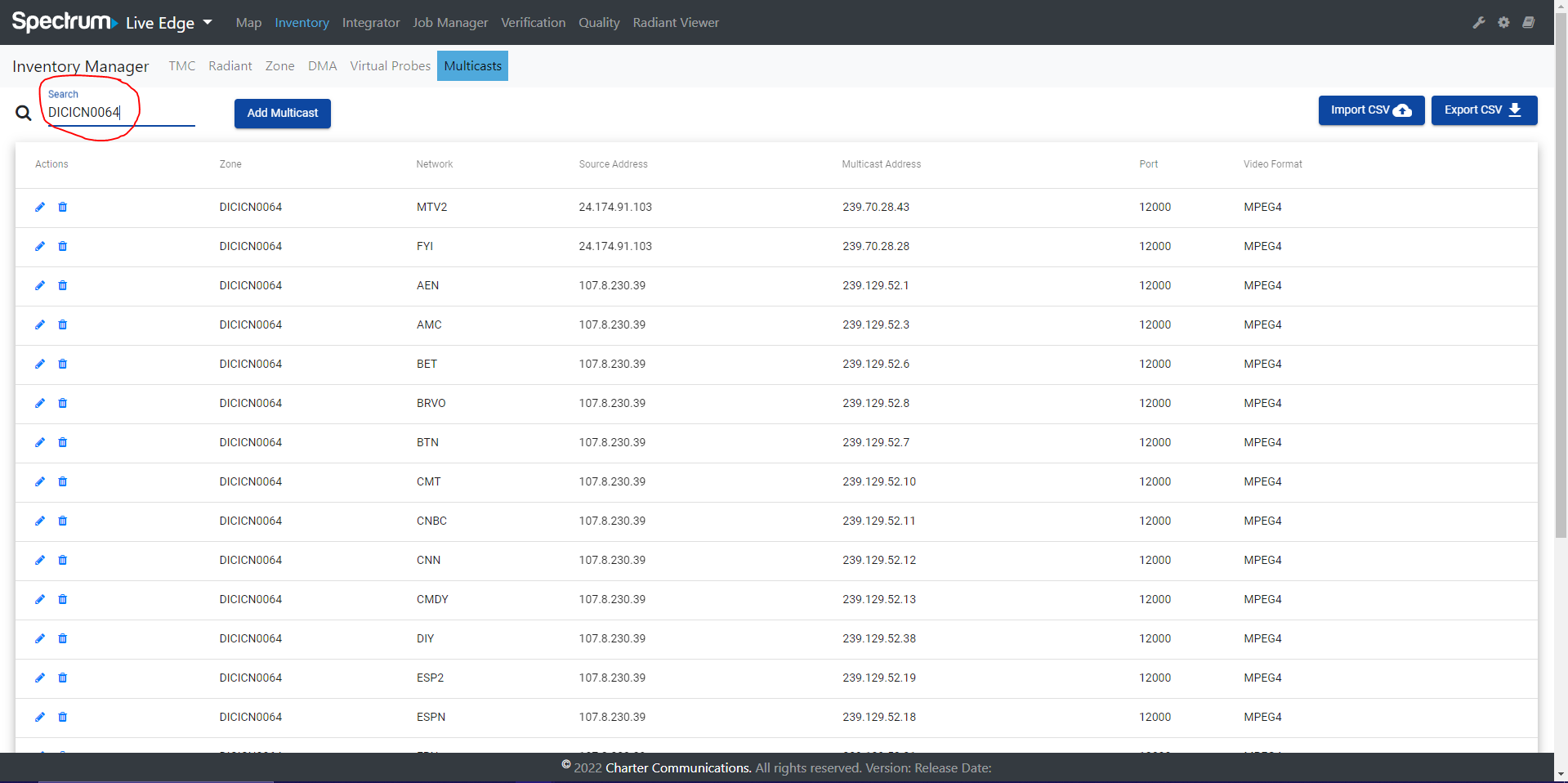
Task: Edit the CNBC multicast entry
Action: (40, 521)
